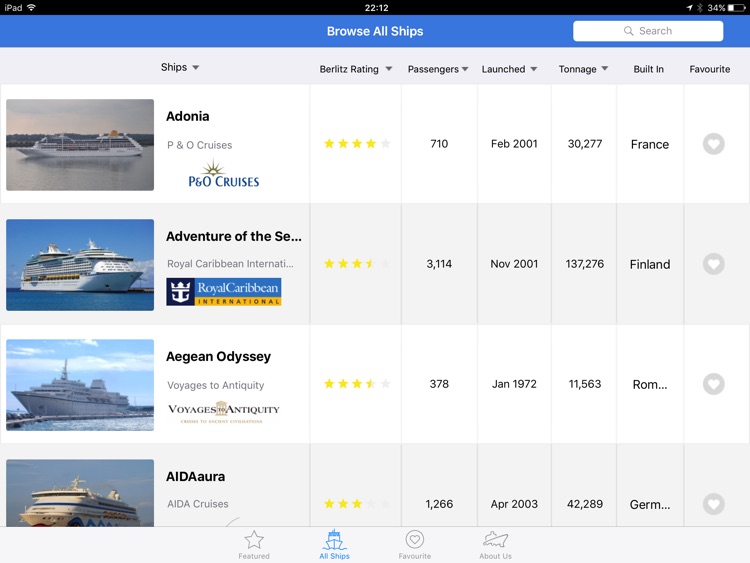Screen dimensions: 750x563
Task: Click launched date 'Feb 2001'
Action: [514, 144]
